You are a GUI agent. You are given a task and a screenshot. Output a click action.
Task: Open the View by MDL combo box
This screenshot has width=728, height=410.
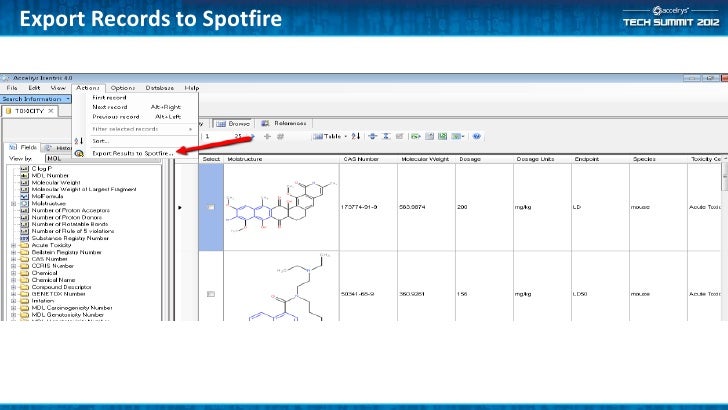pos(103,158)
